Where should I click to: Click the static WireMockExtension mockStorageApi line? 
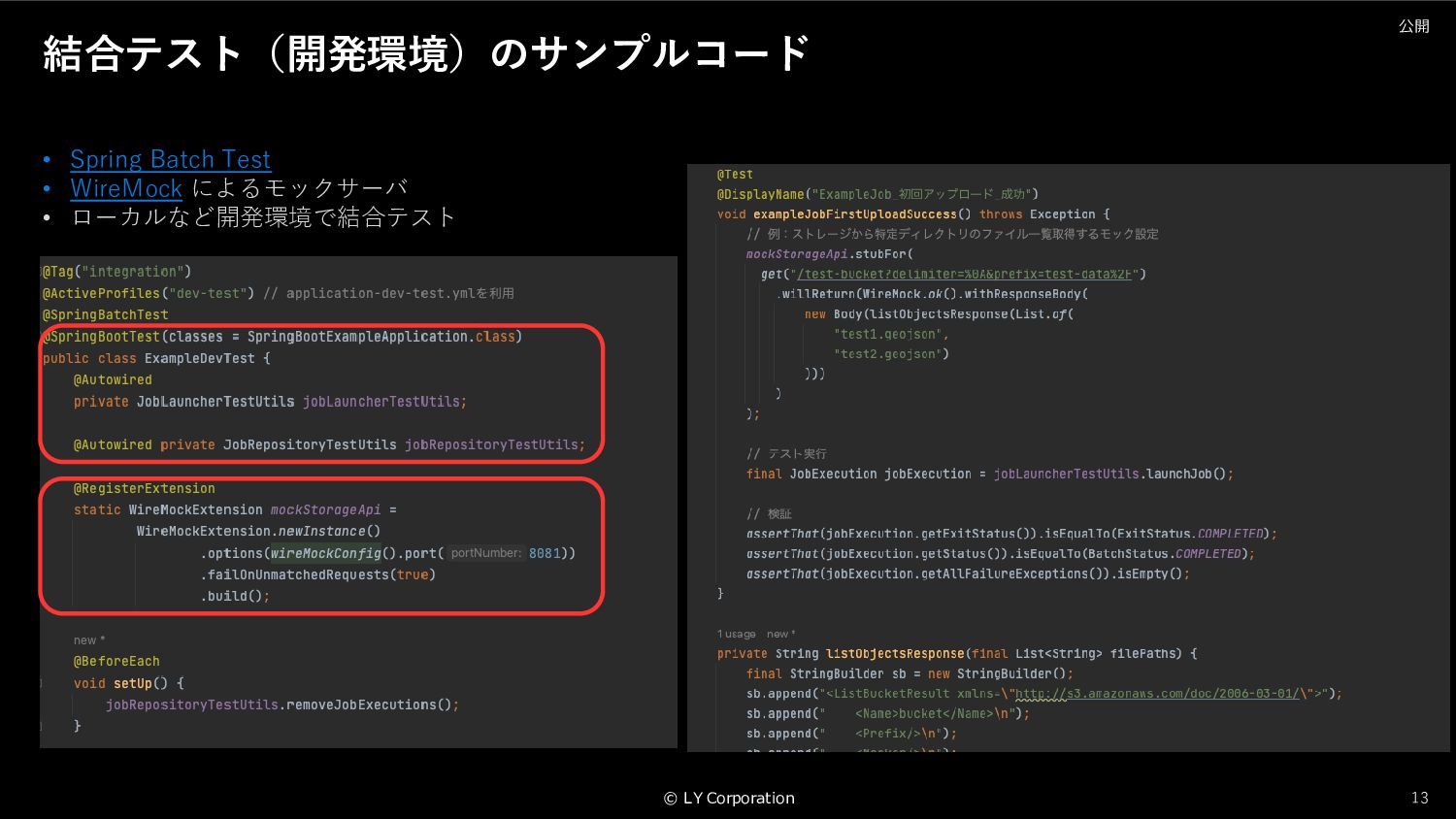[235, 509]
